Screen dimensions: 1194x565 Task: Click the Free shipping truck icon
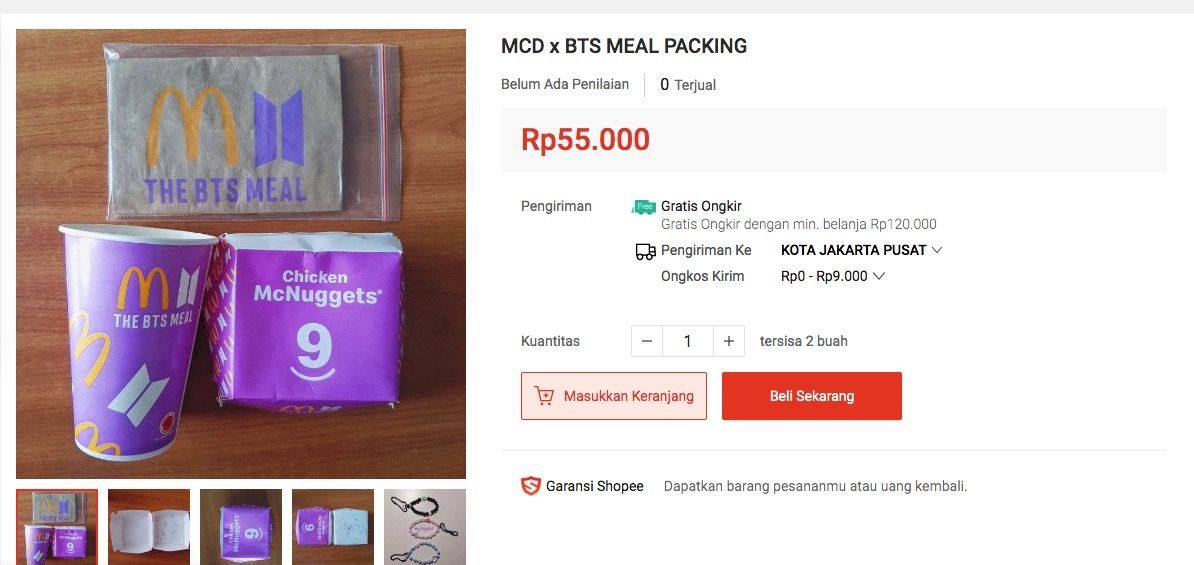tap(644, 207)
